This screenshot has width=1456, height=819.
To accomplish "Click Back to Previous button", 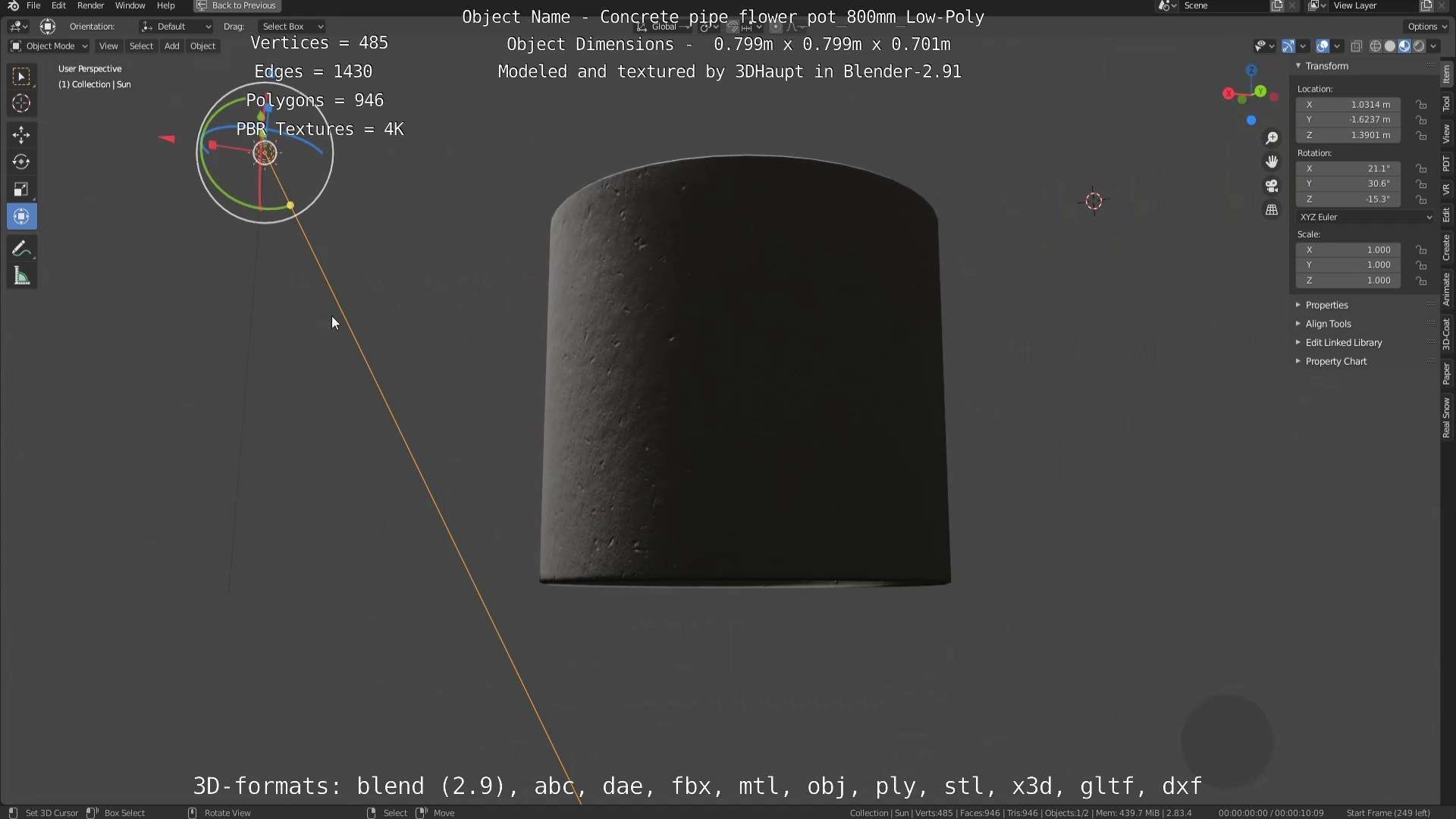I will click(x=237, y=5).
